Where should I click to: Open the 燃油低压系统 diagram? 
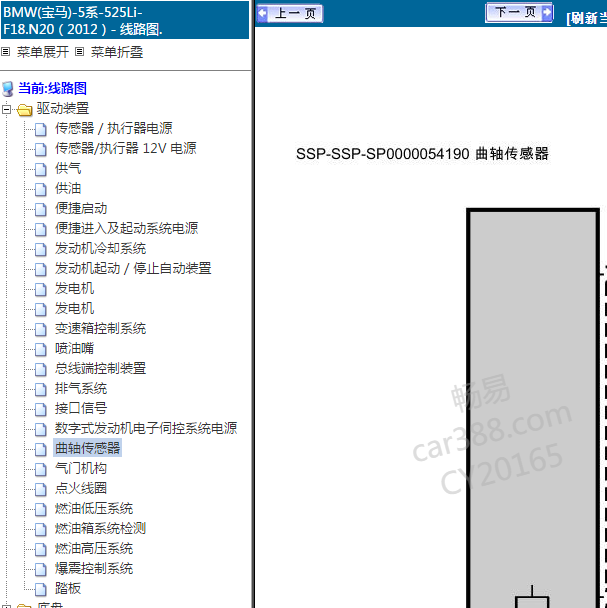94,508
